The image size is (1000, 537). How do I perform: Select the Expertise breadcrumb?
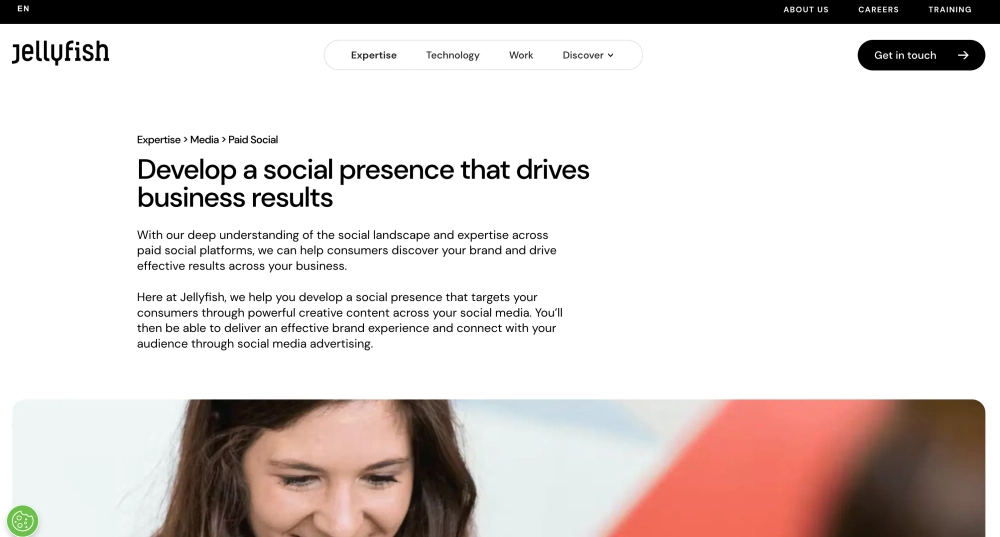[159, 140]
